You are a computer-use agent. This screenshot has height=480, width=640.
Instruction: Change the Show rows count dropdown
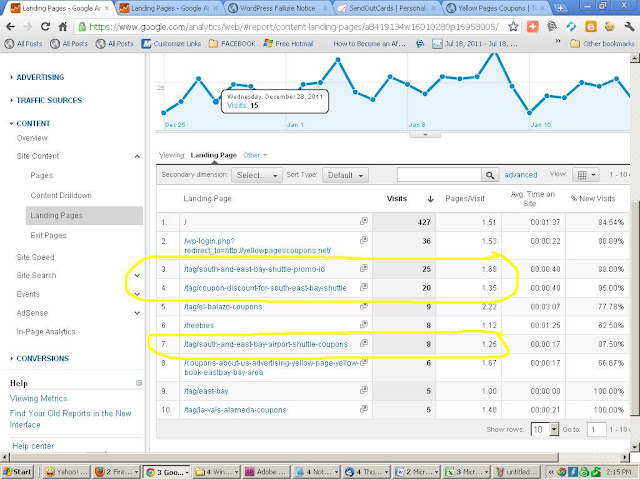click(x=544, y=429)
